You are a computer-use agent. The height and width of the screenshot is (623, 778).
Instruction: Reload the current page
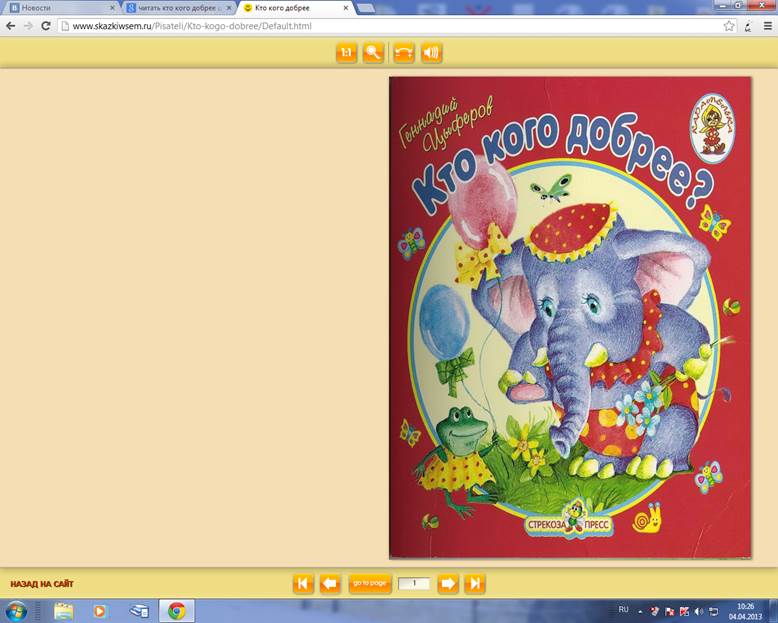pos(46,26)
